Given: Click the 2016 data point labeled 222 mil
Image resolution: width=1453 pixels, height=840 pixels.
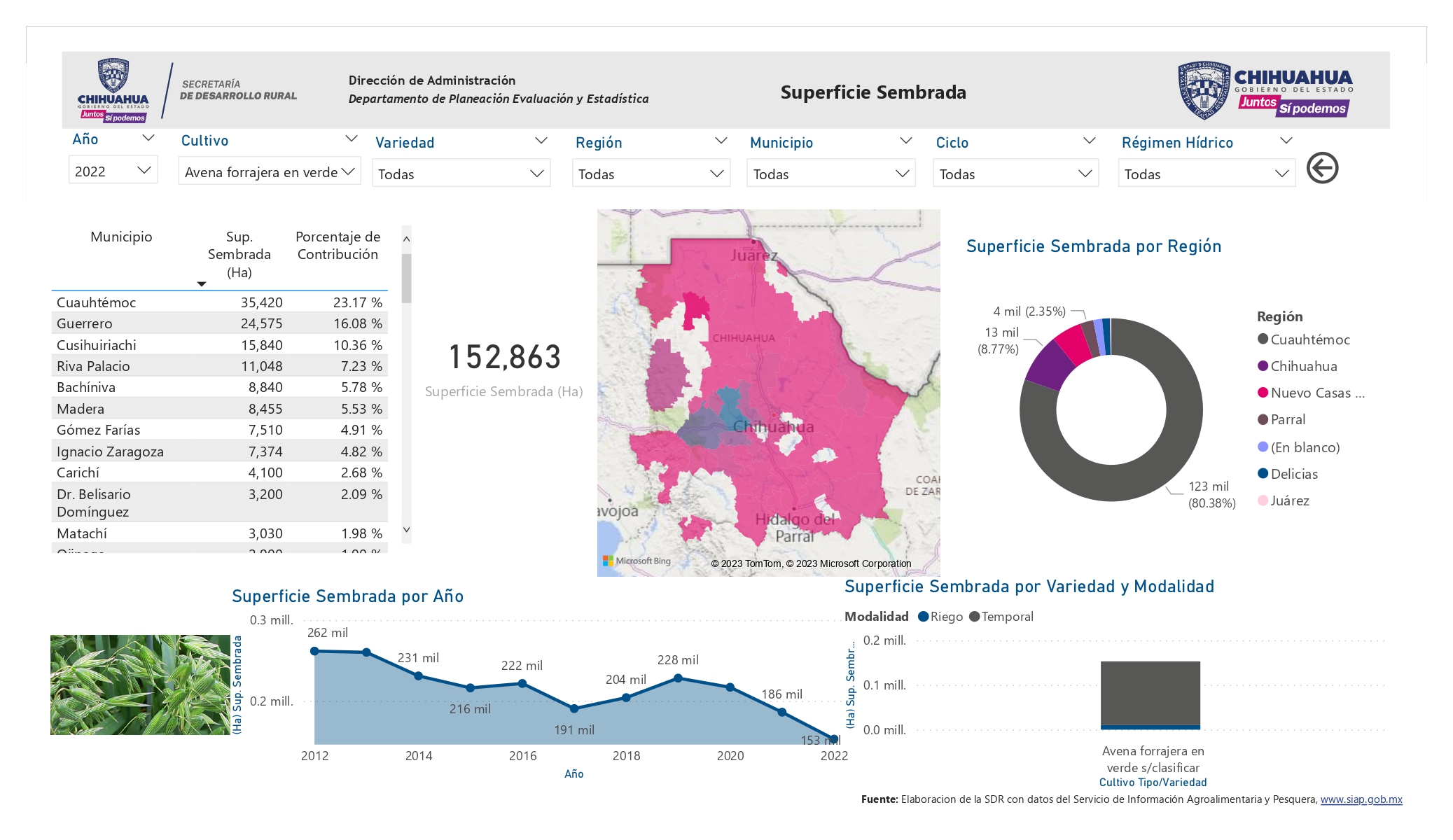Looking at the screenshot, I should click(x=522, y=683).
